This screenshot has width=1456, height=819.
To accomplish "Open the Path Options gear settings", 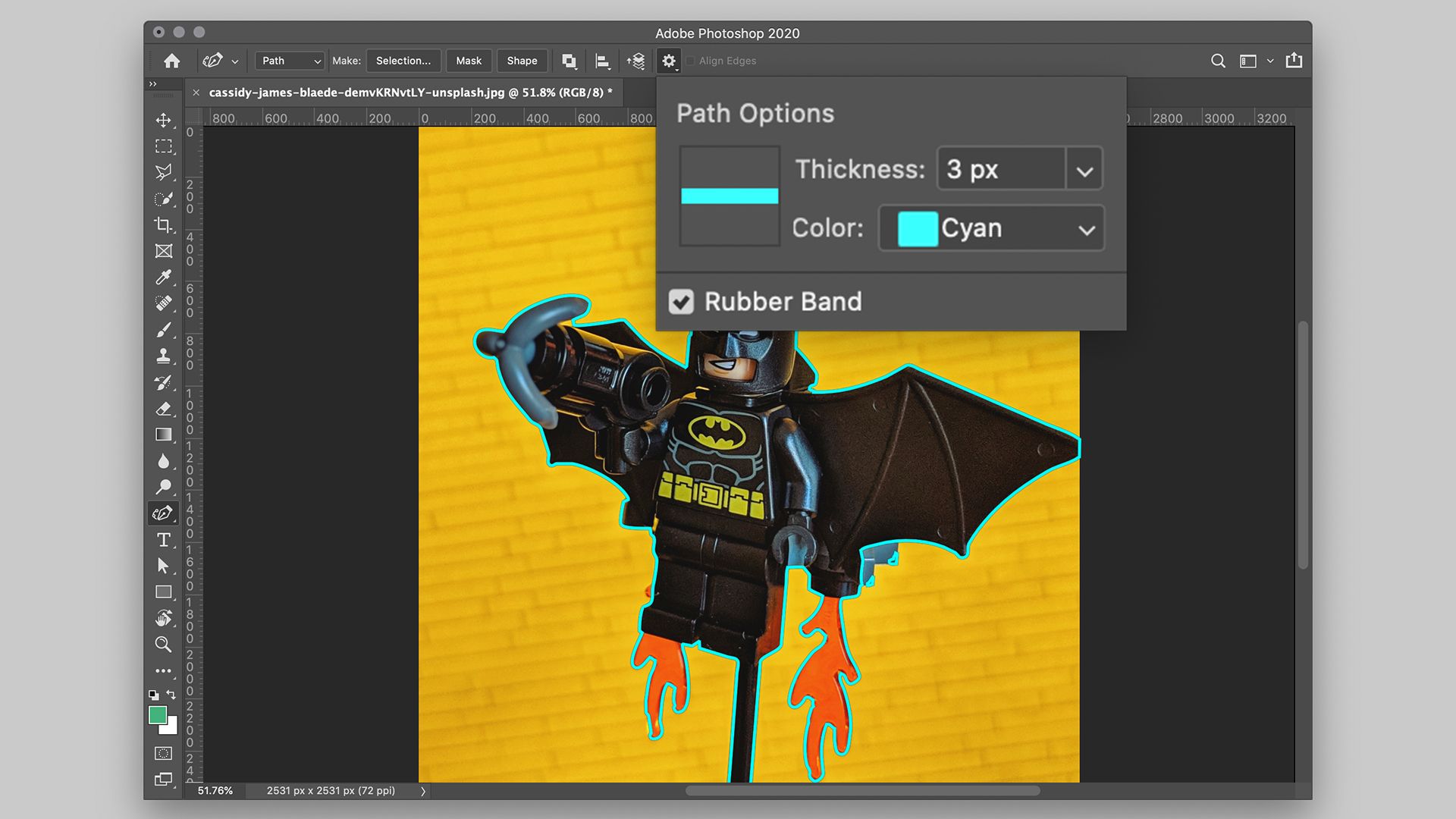I will (x=668, y=61).
